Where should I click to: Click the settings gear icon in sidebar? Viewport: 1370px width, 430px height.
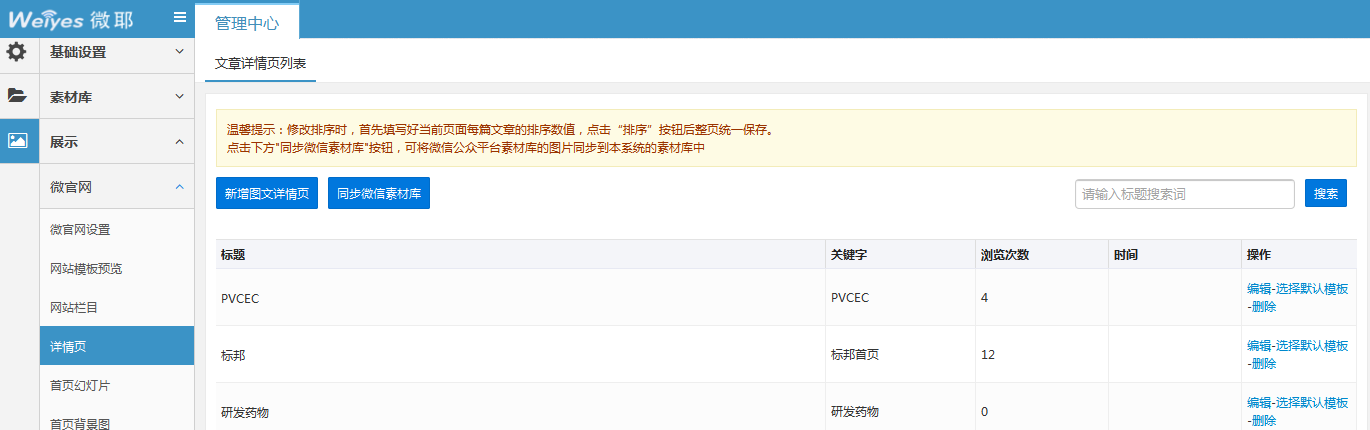click(x=17, y=52)
